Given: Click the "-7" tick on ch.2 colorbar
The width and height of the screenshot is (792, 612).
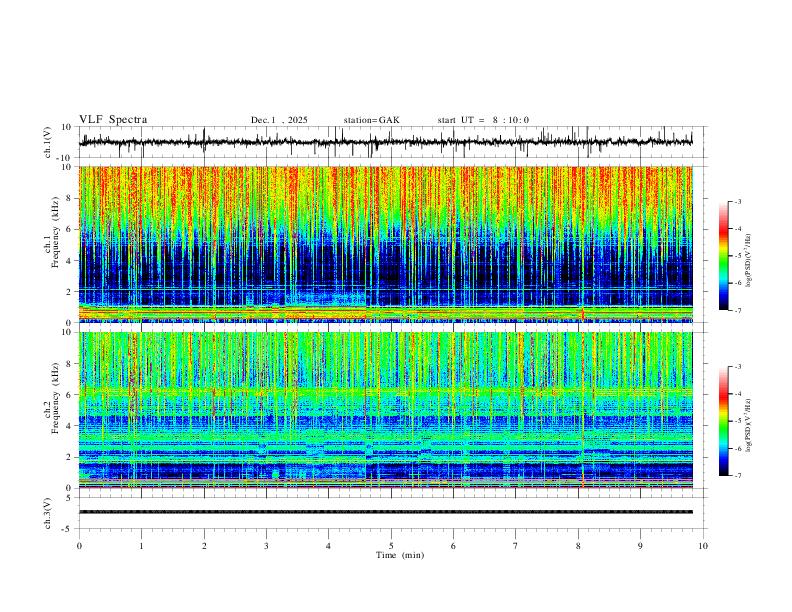Looking at the screenshot, I should click(x=737, y=476).
